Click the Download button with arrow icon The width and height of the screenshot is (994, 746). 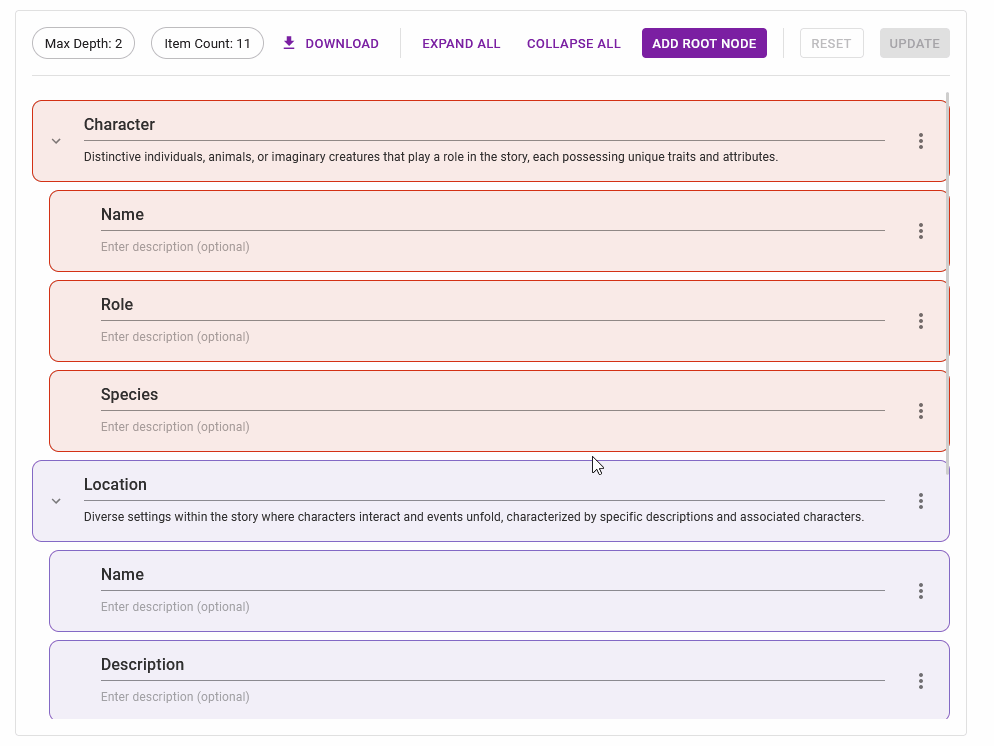pos(330,43)
